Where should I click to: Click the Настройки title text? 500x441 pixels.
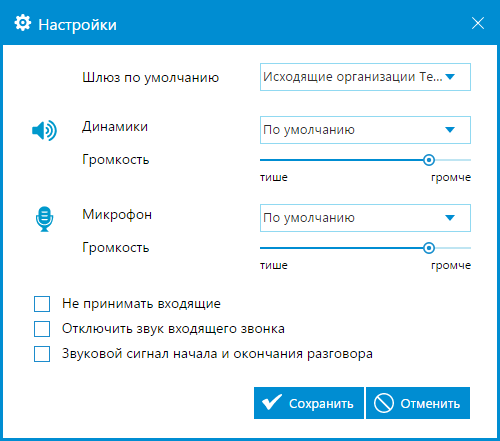point(77,25)
